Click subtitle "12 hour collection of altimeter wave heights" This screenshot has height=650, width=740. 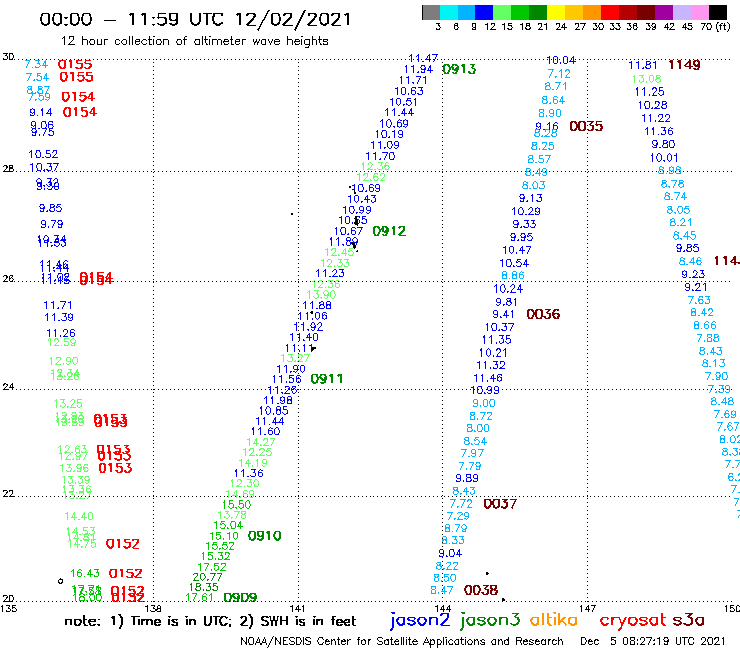pyautogui.click(x=194, y=41)
